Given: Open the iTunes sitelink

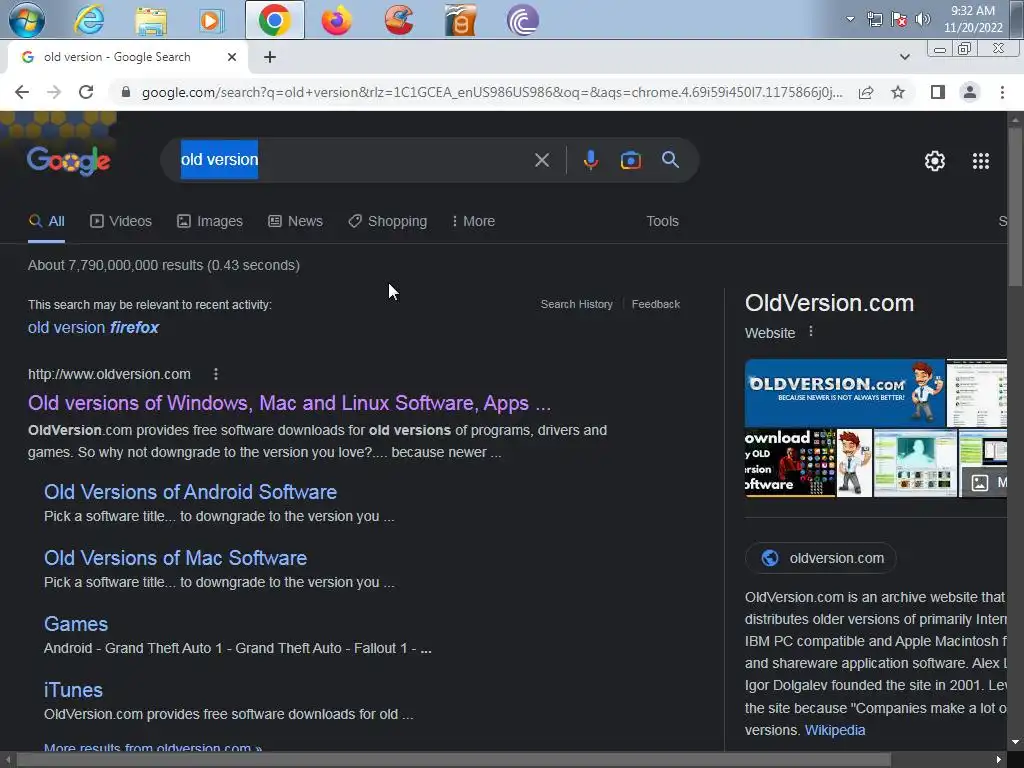Looking at the screenshot, I should [x=73, y=690].
